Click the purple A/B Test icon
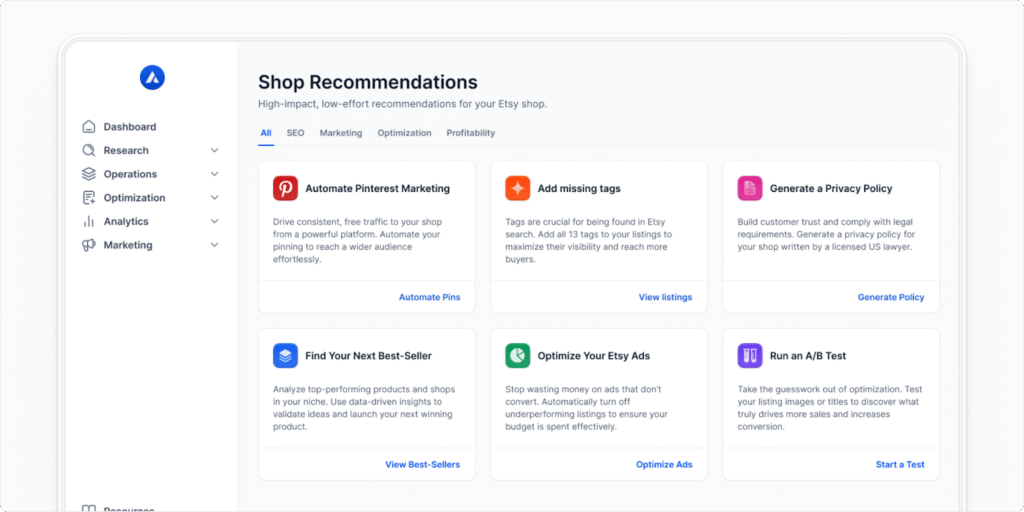Viewport: 1024px width, 512px height. pyautogui.click(x=750, y=355)
